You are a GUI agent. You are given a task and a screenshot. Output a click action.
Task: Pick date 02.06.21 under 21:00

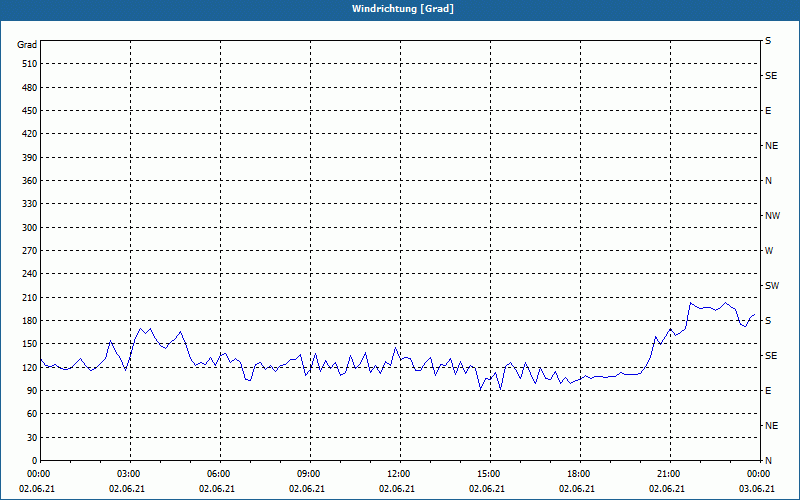tap(667, 489)
